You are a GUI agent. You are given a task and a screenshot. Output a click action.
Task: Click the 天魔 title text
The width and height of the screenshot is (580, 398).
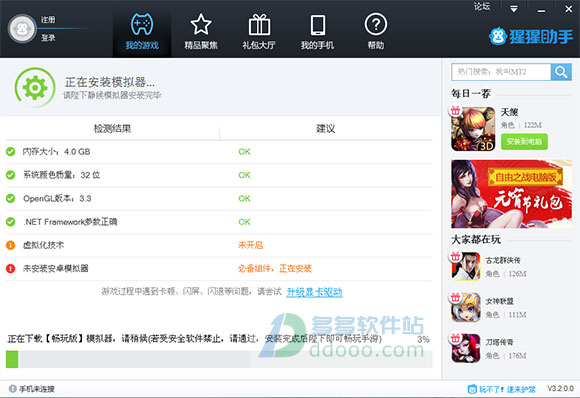pyautogui.click(x=509, y=112)
